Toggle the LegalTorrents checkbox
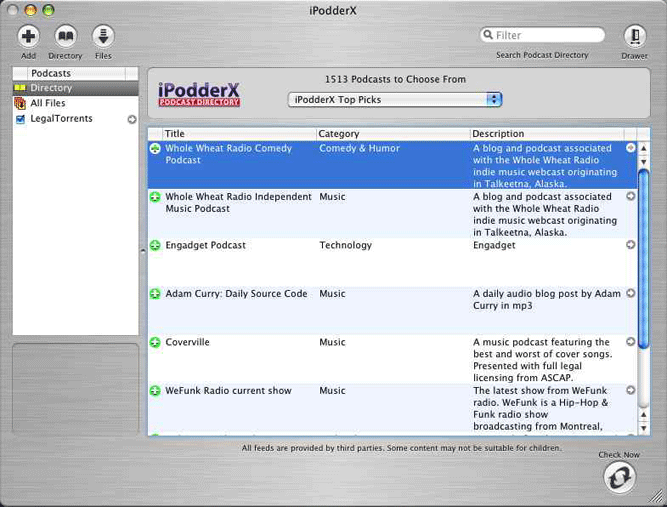Viewport: 667px width, 507px height. click(x=20, y=119)
